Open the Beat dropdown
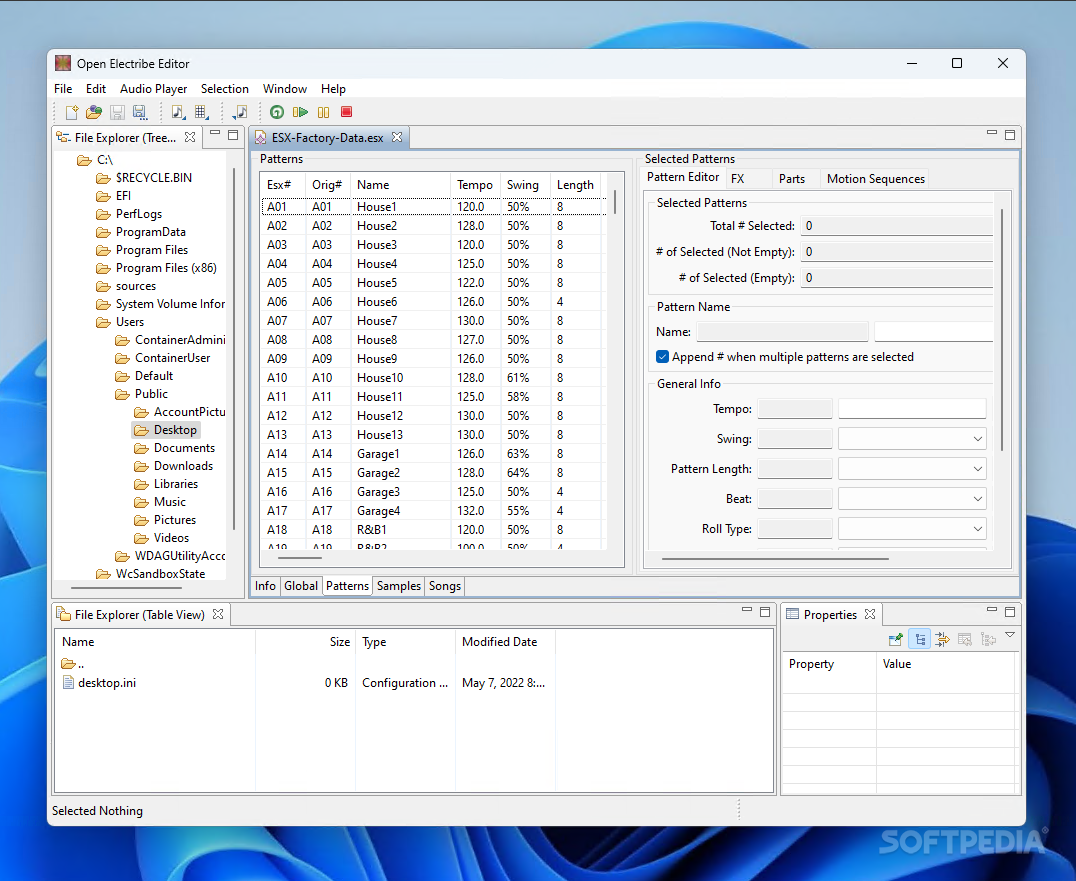 click(912, 499)
